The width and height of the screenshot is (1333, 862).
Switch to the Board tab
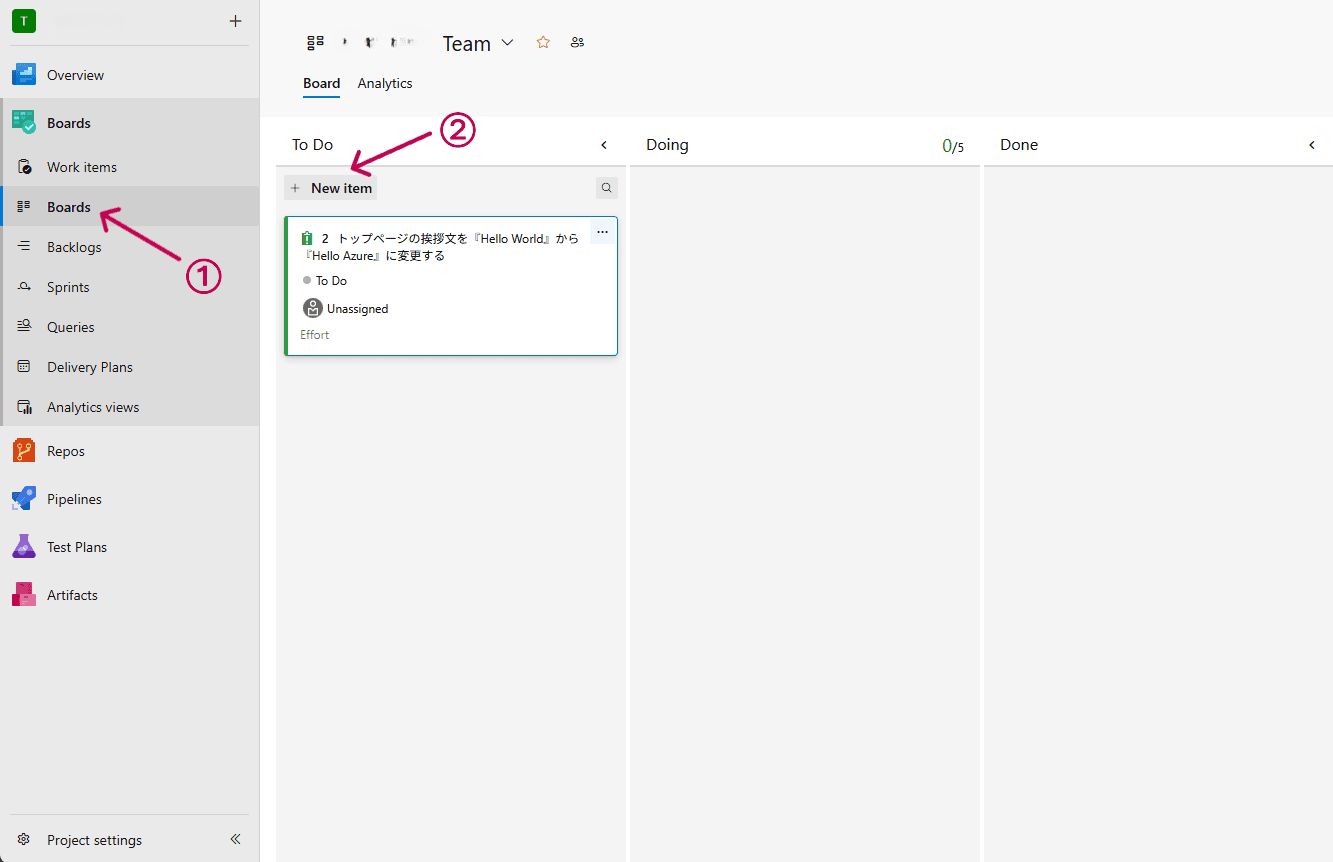[322, 83]
